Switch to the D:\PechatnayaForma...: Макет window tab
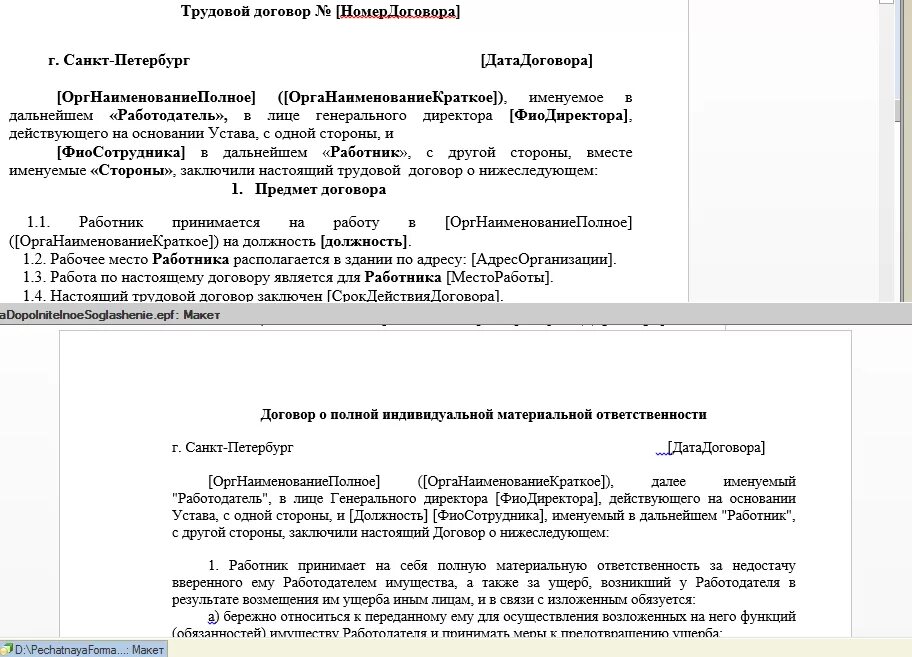This screenshot has height=657, width=912. [x=84, y=649]
